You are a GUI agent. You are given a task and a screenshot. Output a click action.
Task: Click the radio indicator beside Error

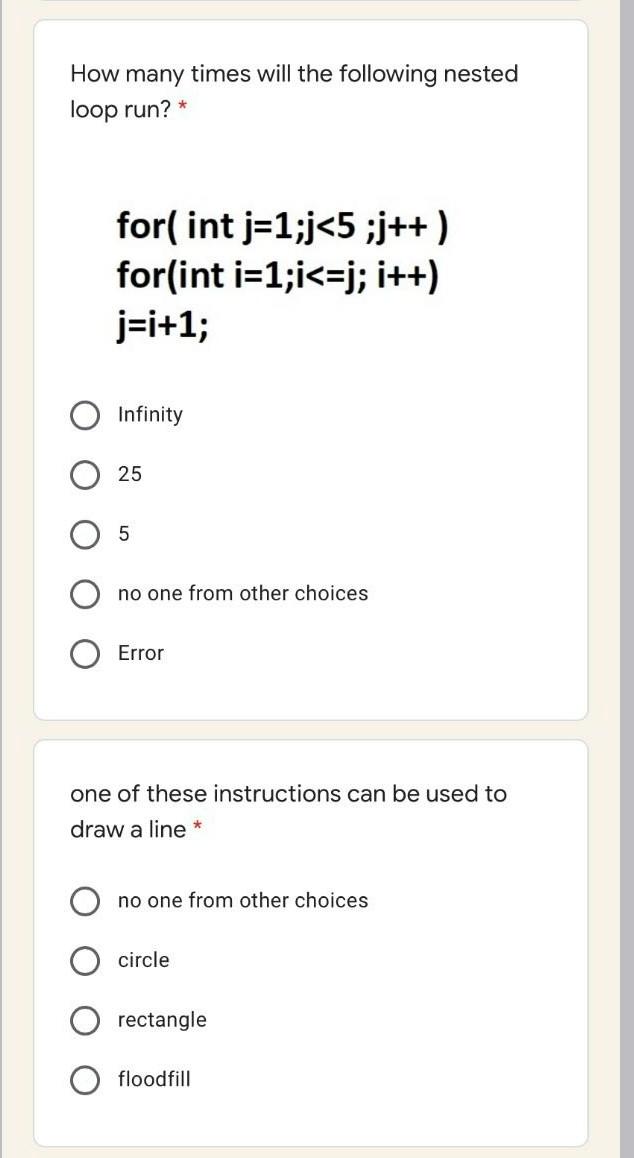pos(85,653)
